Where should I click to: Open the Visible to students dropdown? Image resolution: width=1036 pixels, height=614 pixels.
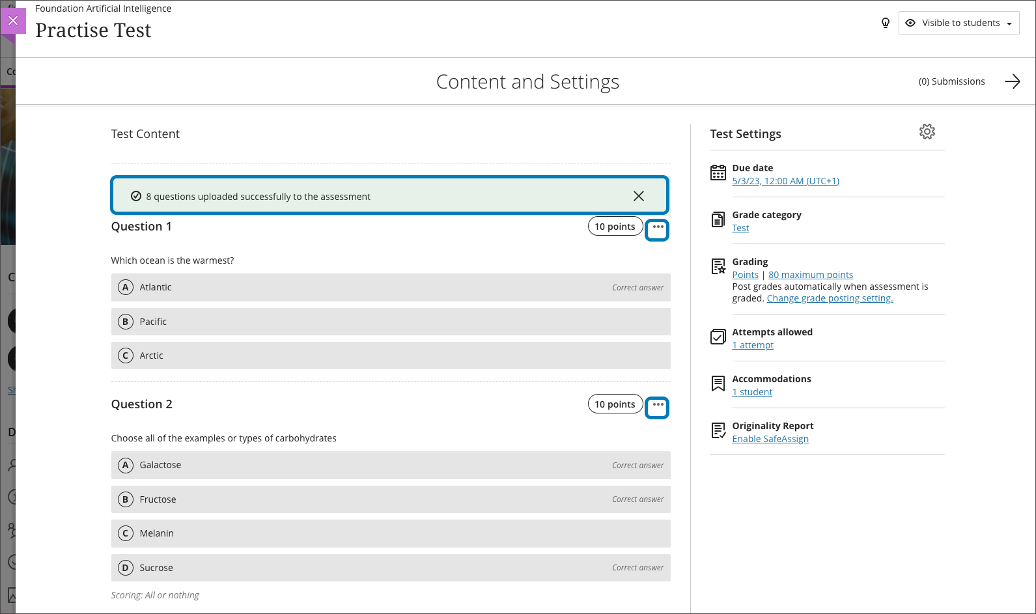point(958,22)
